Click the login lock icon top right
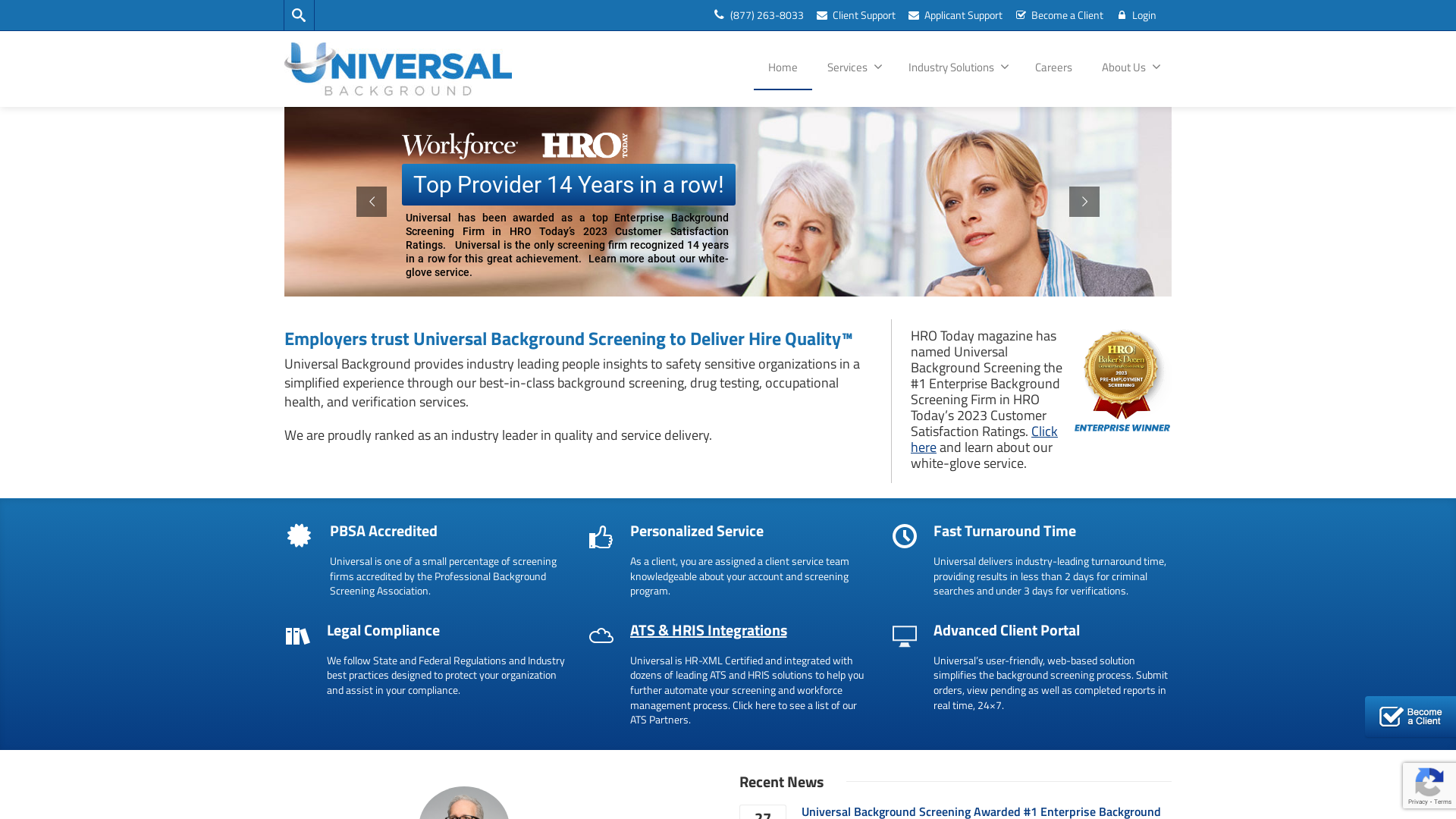Viewport: 1456px width, 819px height. point(1121,15)
